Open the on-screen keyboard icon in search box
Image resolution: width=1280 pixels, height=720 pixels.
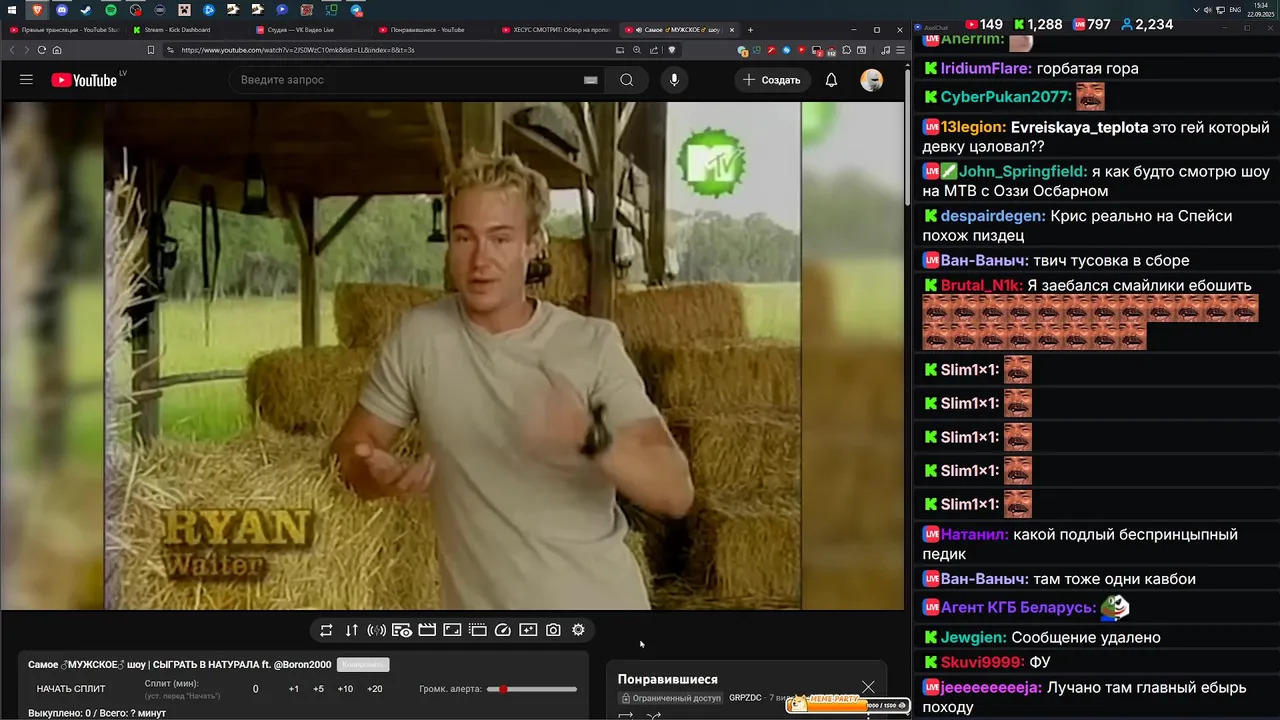(x=590, y=80)
